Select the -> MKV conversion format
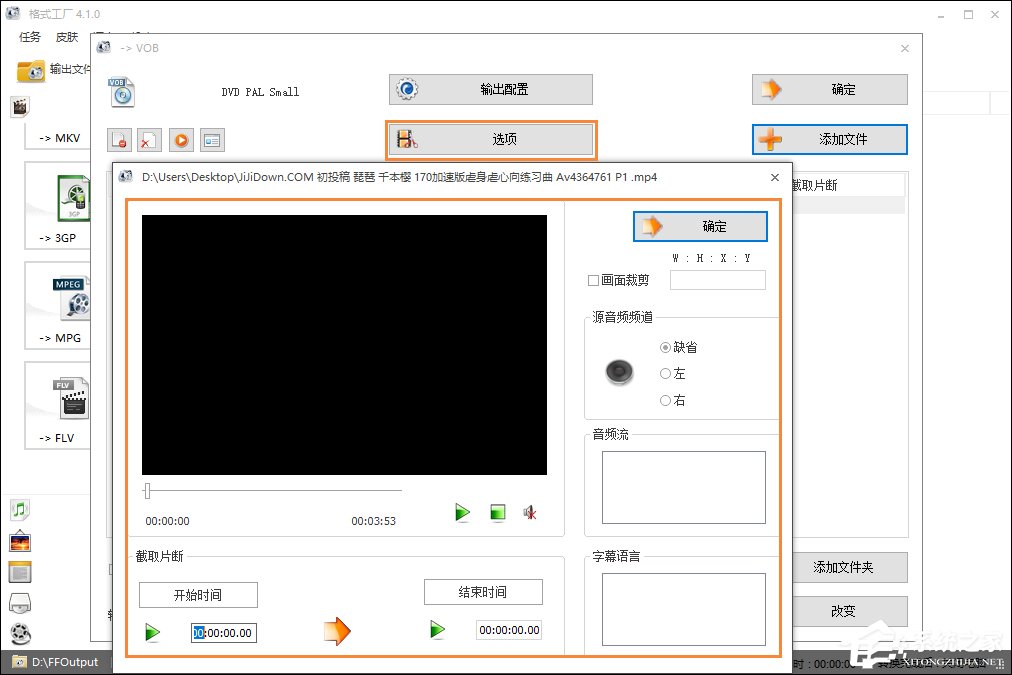The height and width of the screenshot is (675, 1012). tap(60, 137)
